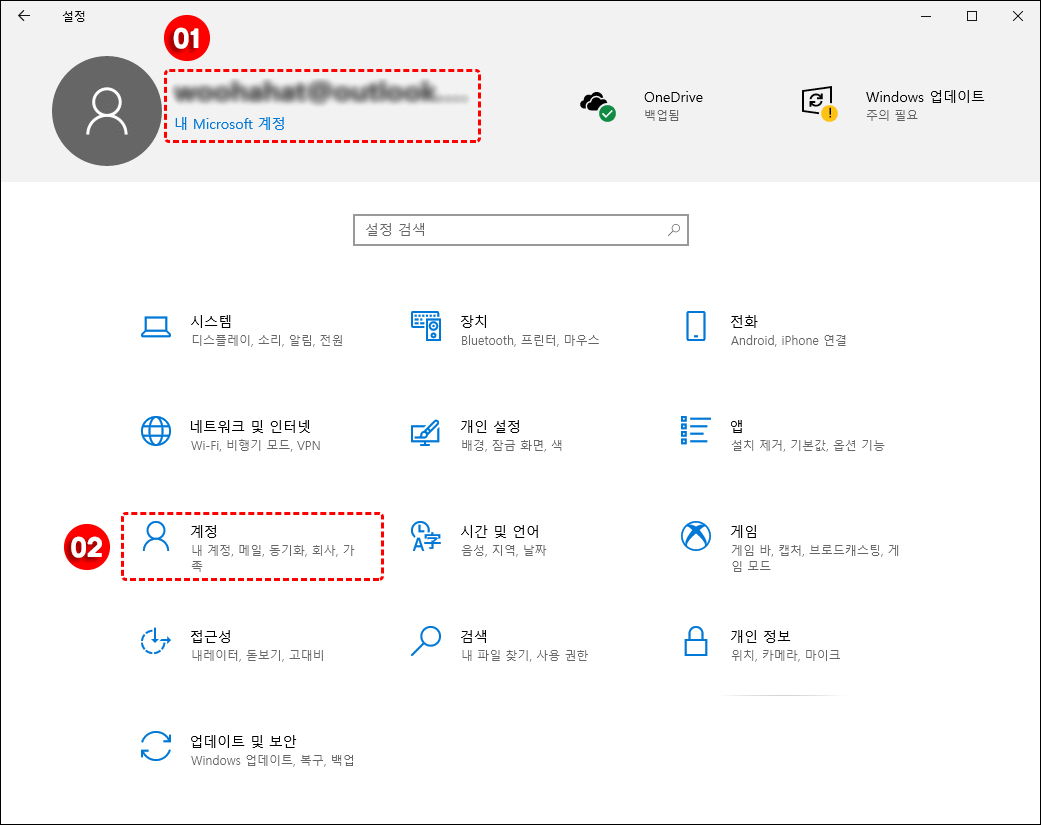Open 계정 category title
Image resolution: width=1041 pixels, height=825 pixels.
pyautogui.click(x=204, y=531)
